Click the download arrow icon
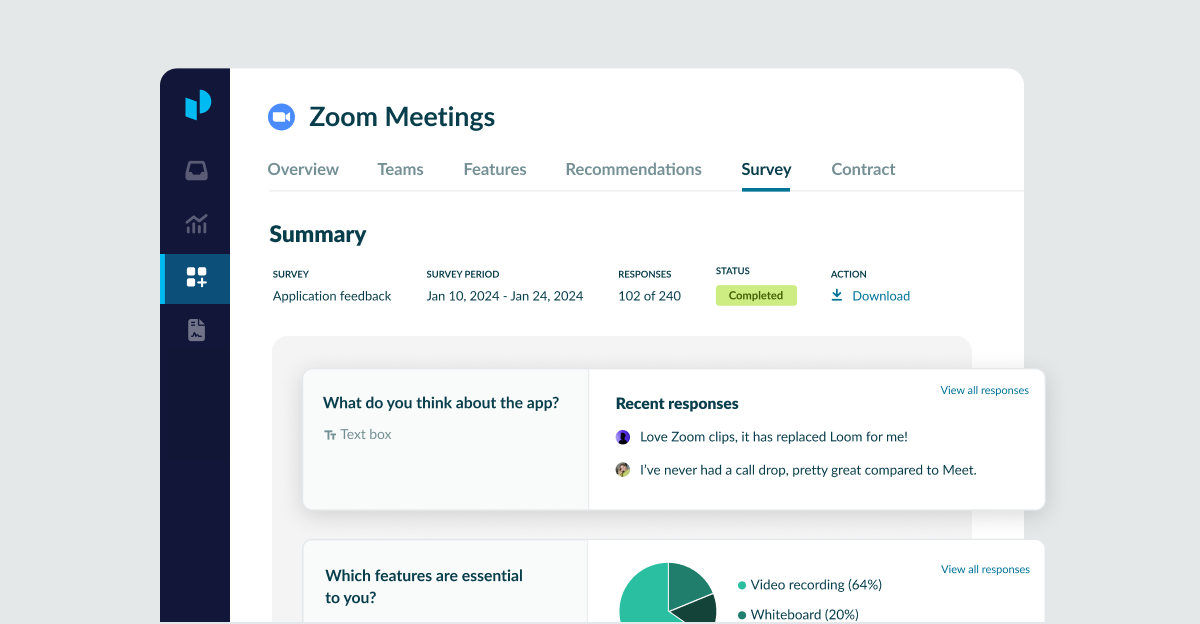The height and width of the screenshot is (624, 1200). (837, 296)
